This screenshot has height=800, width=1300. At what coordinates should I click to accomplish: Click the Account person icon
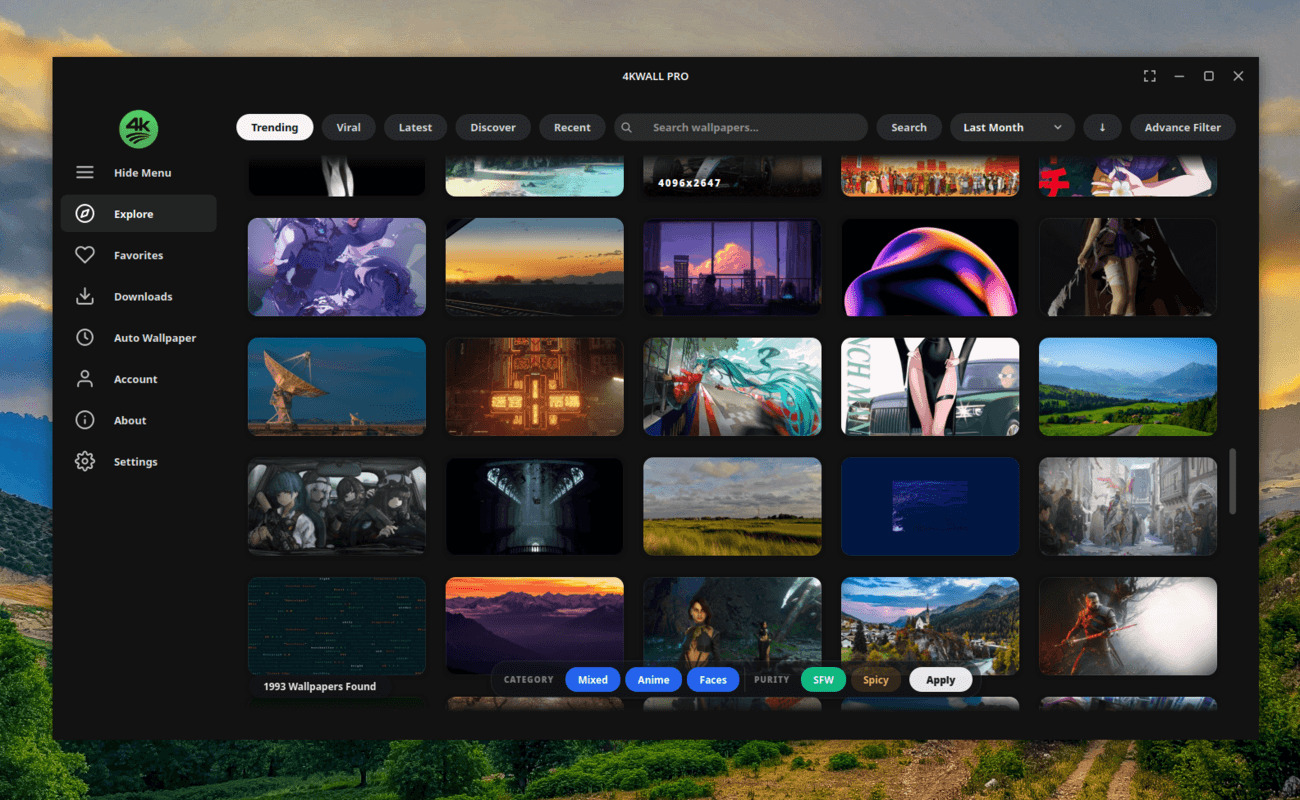[85, 379]
